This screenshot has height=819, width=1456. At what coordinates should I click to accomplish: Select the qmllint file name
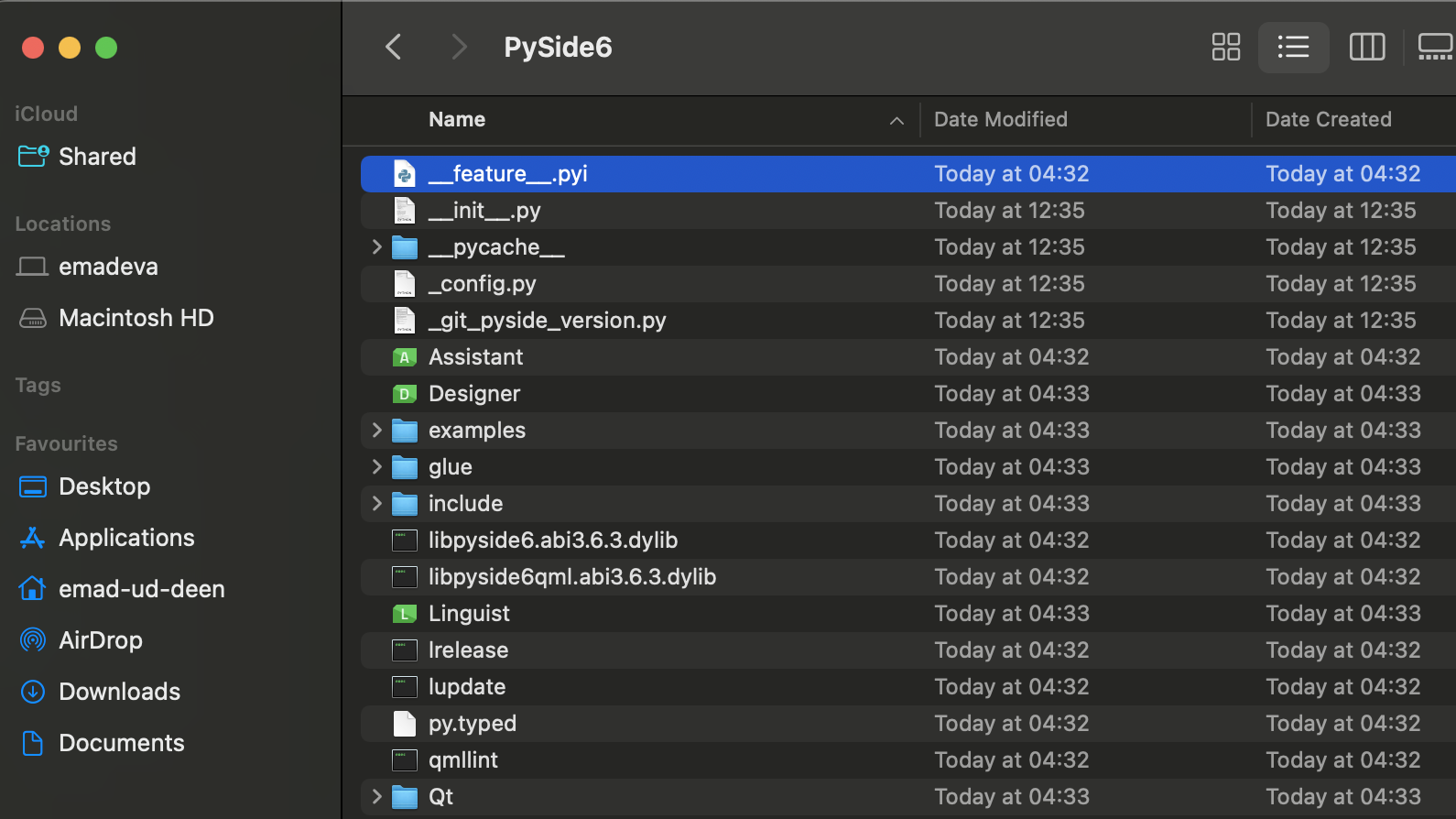463,760
